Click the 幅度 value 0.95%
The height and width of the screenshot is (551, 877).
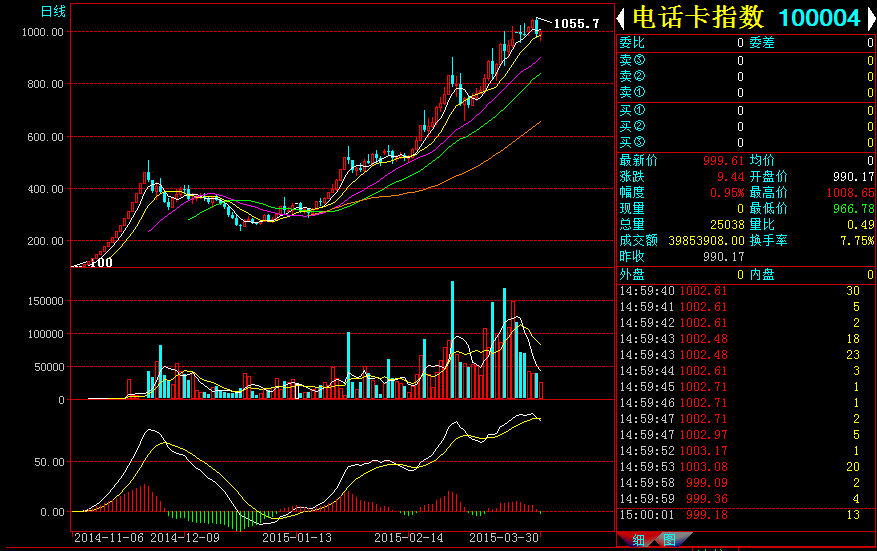pyautogui.click(x=727, y=192)
